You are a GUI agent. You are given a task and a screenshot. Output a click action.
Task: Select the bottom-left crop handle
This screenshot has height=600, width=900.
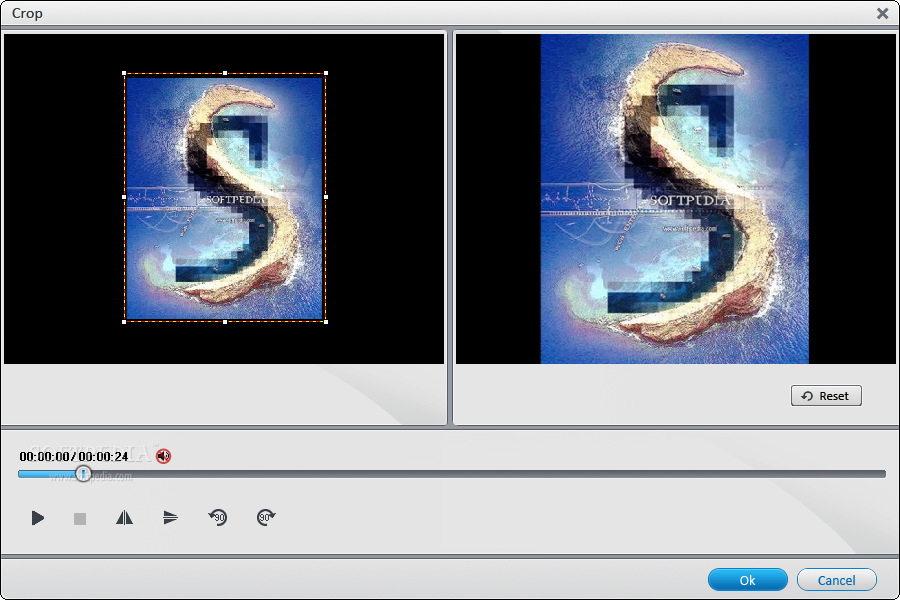tap(125, 322)
